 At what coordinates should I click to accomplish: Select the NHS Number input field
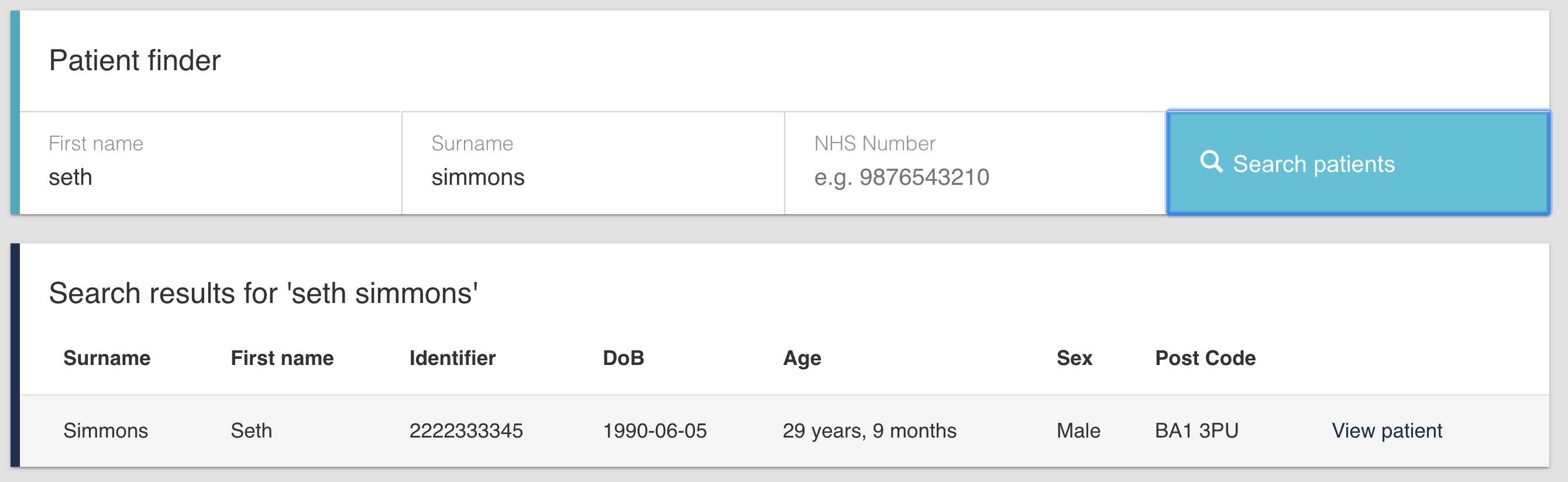pyautogui.click(x=974, y=177)
